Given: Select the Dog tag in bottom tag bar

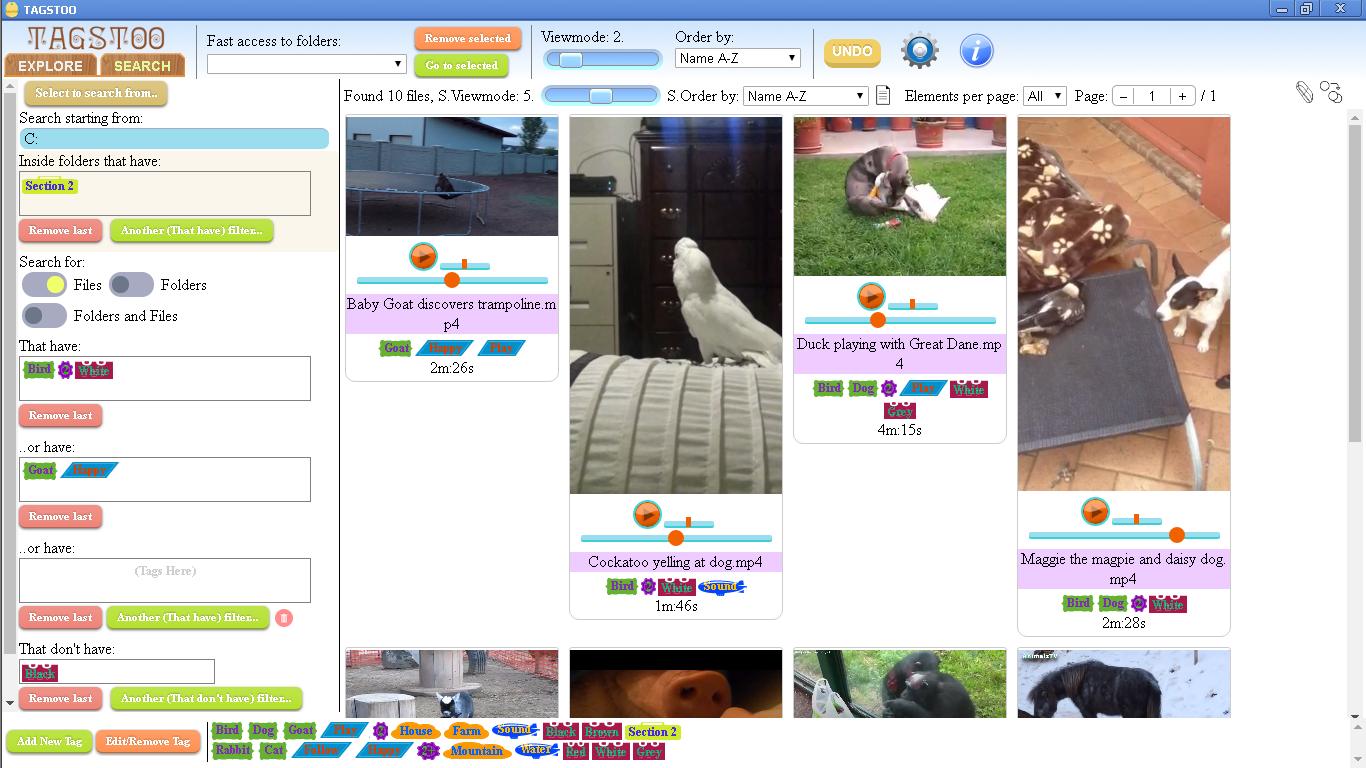Looking at the screenshot, I should tap(262, 731).
